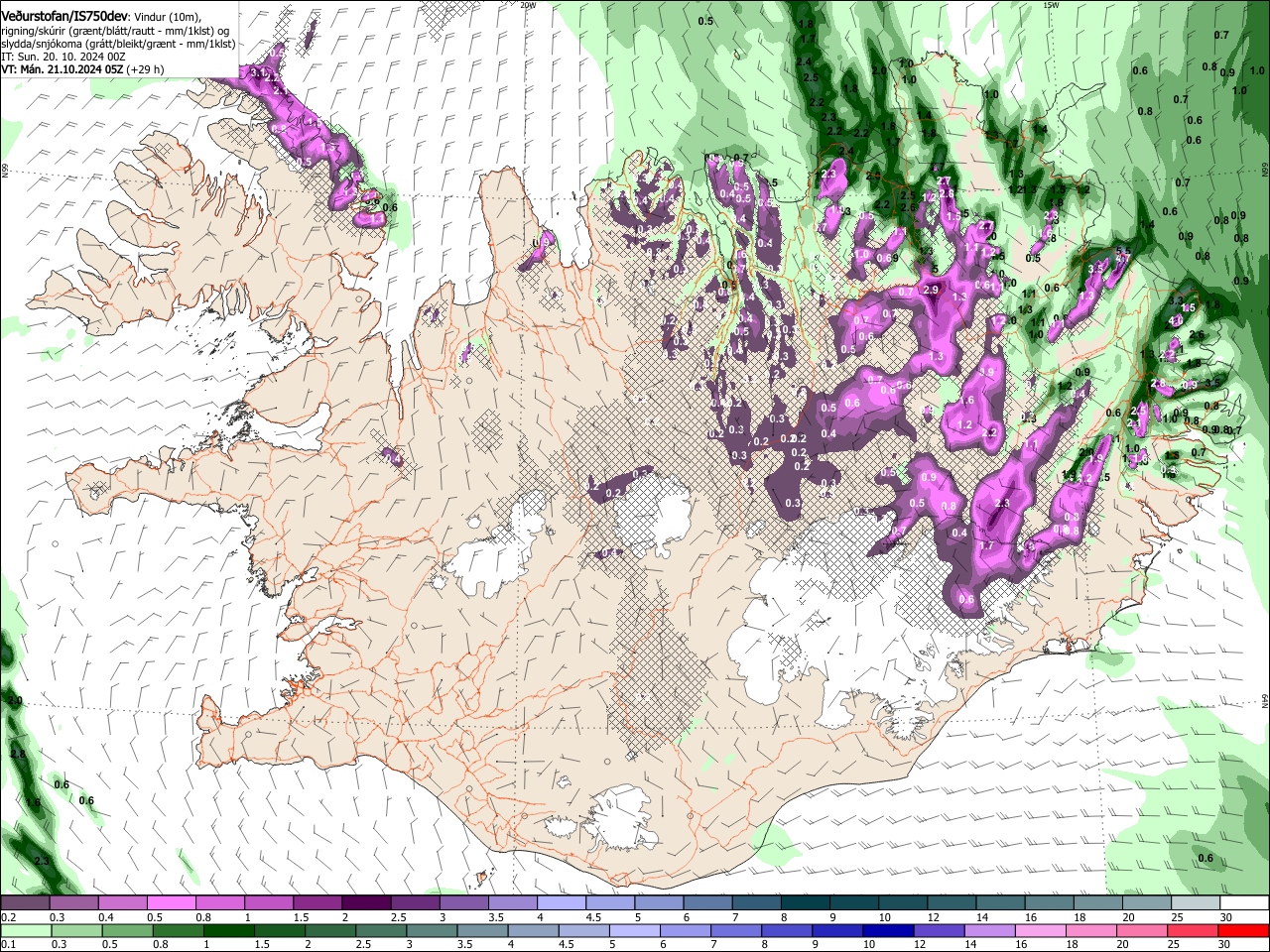1270x952 pixels.
Task: Click the "(+29 h)" forecast offset text
Action: click(x=146, y=69)
